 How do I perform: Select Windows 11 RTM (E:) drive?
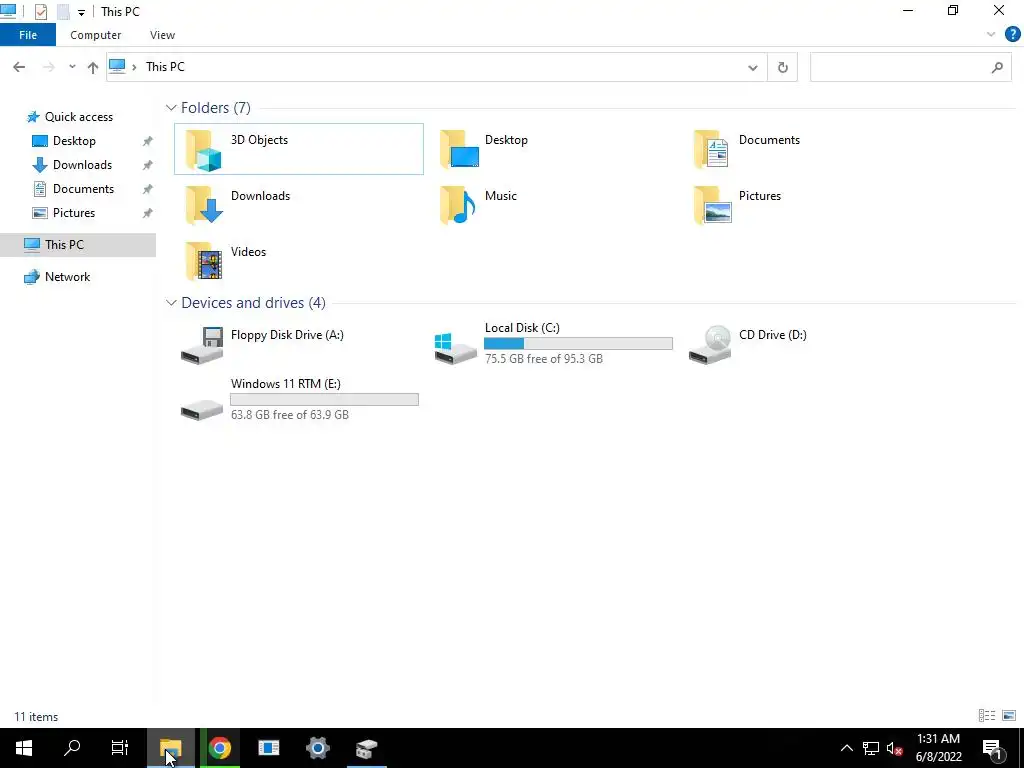pyautogui.click(x=299, y=399)
